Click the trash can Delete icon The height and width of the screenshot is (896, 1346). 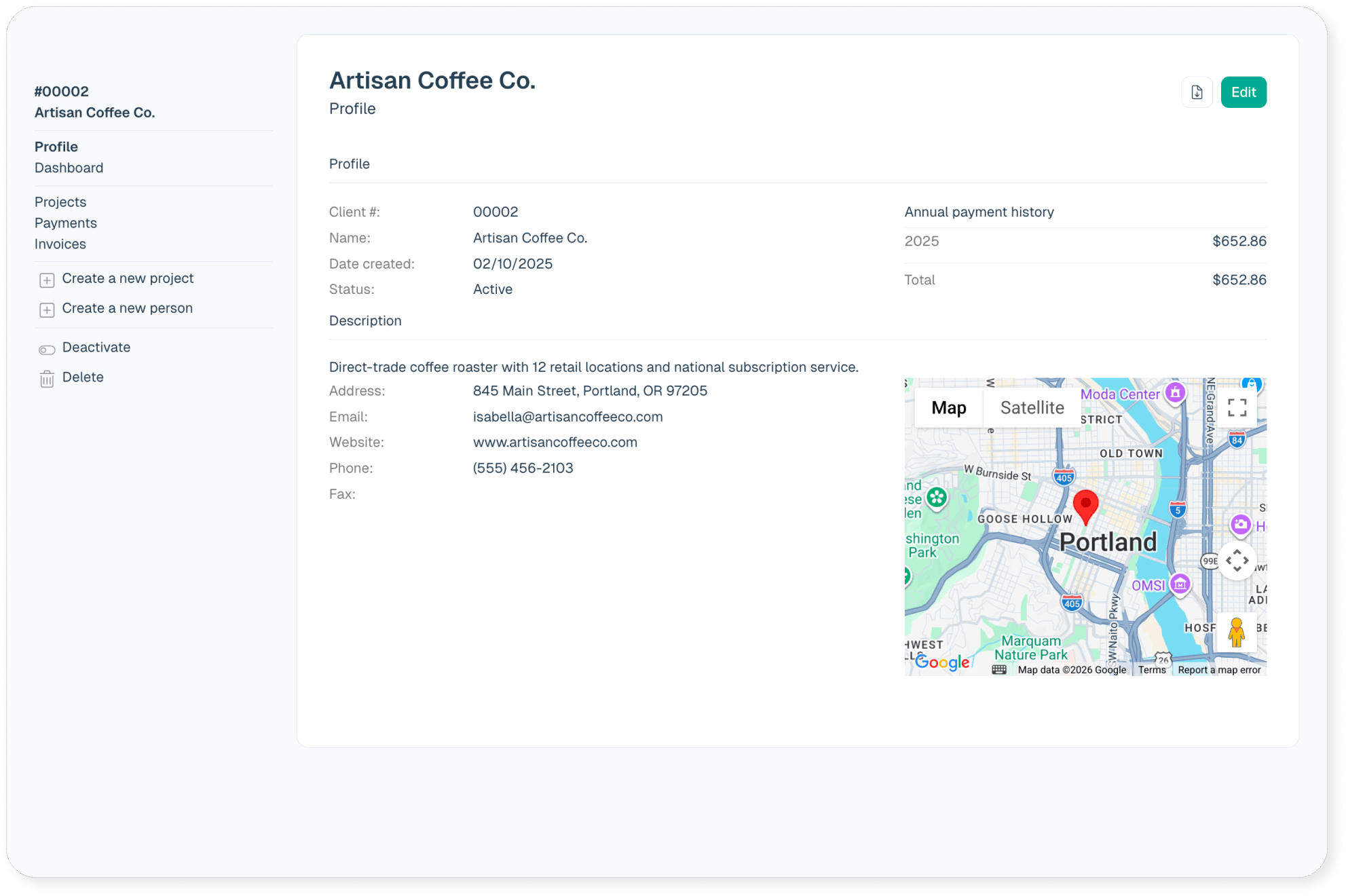click(47, 379)
